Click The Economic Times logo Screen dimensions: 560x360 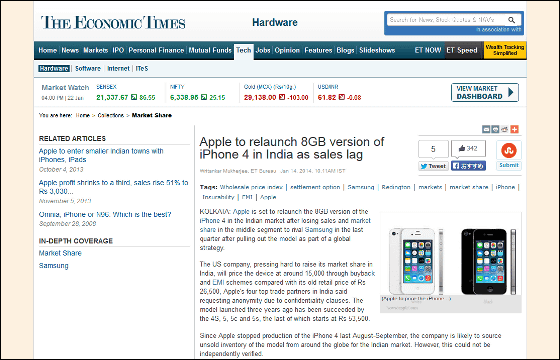click(113, 22)
